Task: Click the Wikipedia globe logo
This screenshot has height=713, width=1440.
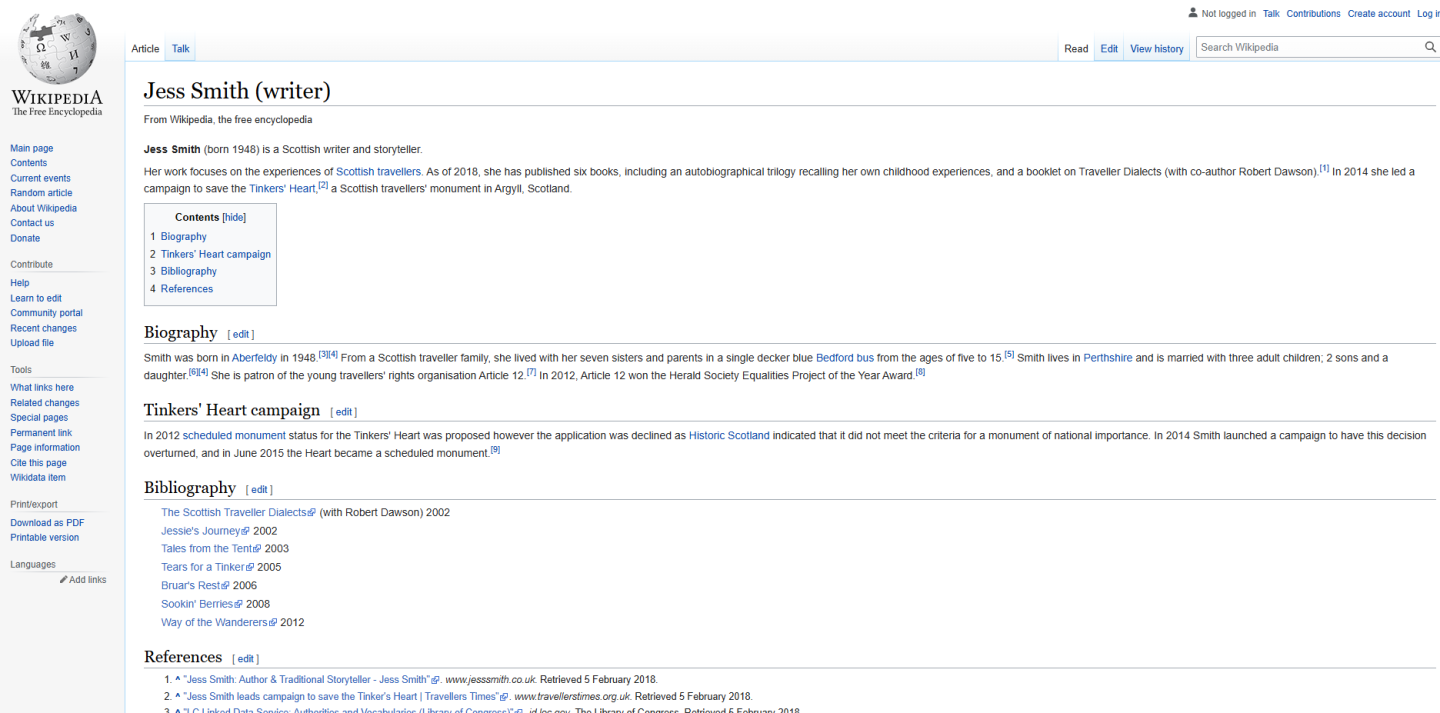Action: pyautogui.click(x=57, y=48)
